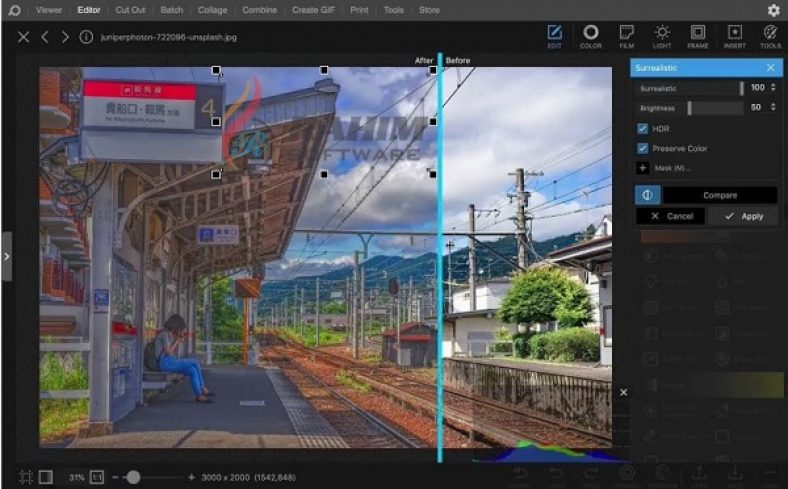Screen dimensions: 788x489
Task: Click the Brightness slider track
Action: (714, 107)
